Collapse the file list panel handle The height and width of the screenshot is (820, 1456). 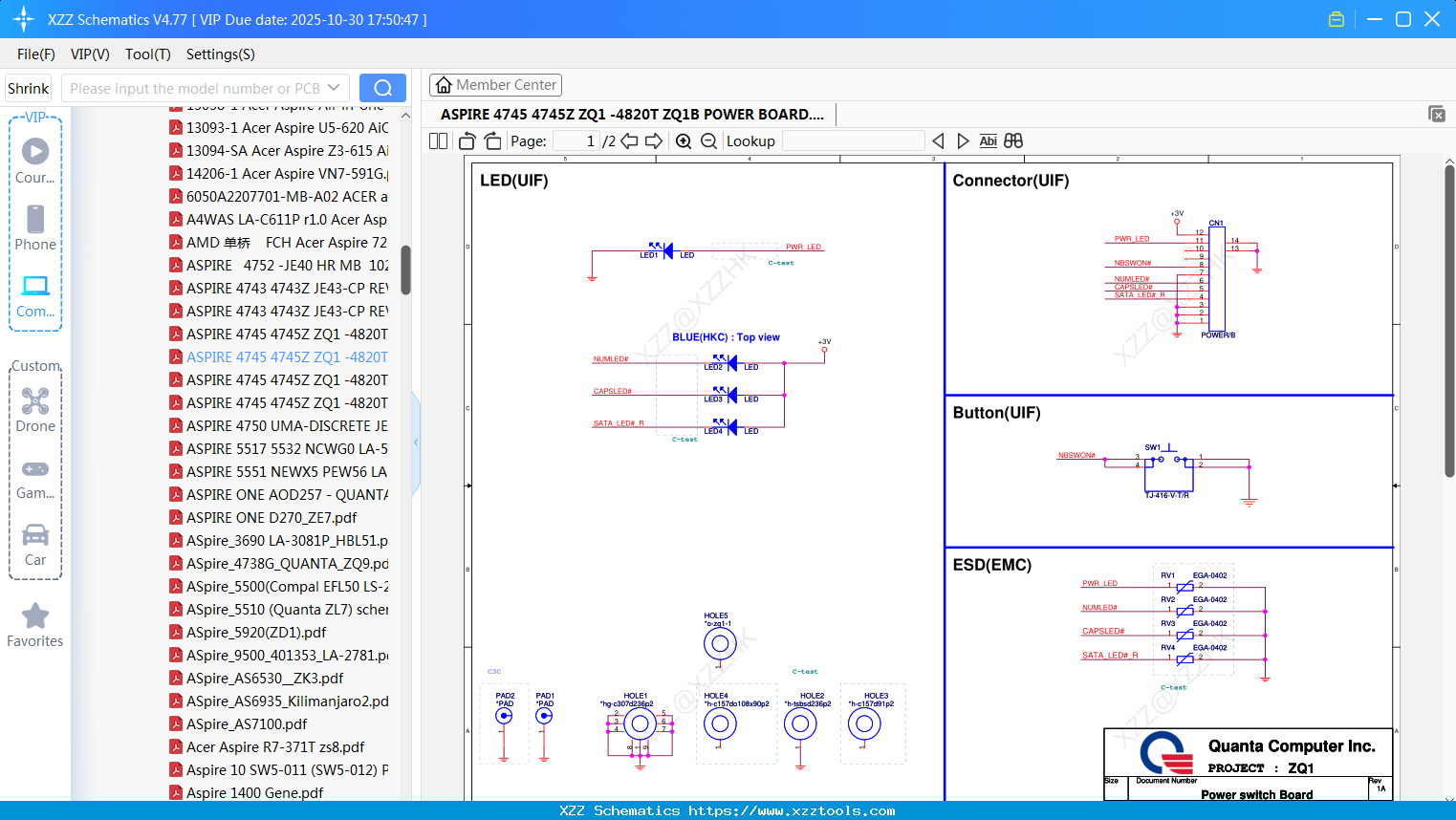(416, 442)
